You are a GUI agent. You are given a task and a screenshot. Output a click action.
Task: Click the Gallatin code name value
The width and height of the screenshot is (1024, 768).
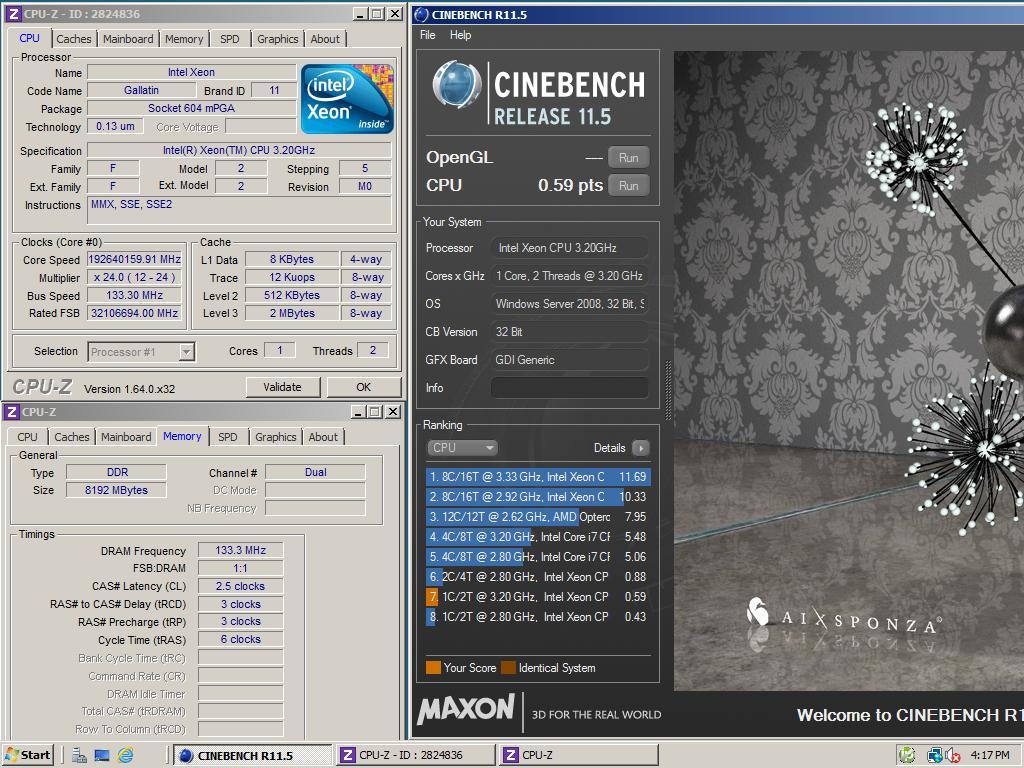pyautogui.click(x=142, y=91)
